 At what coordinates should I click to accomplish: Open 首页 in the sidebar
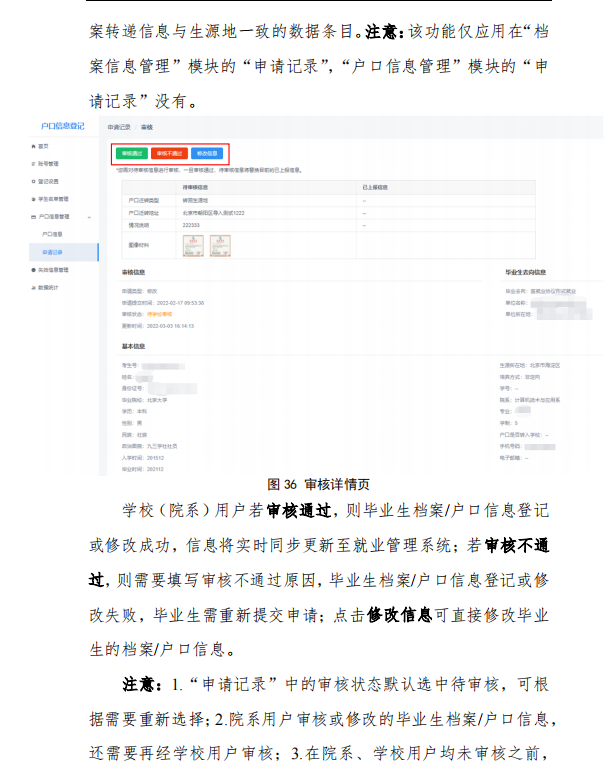coord(43,146)
